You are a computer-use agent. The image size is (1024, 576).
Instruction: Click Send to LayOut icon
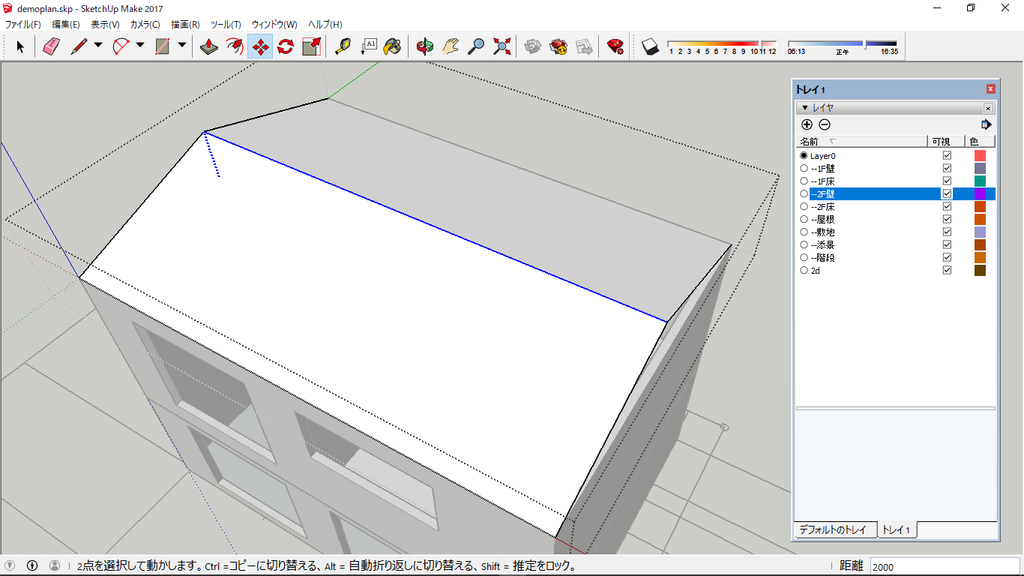coord(584,47)
